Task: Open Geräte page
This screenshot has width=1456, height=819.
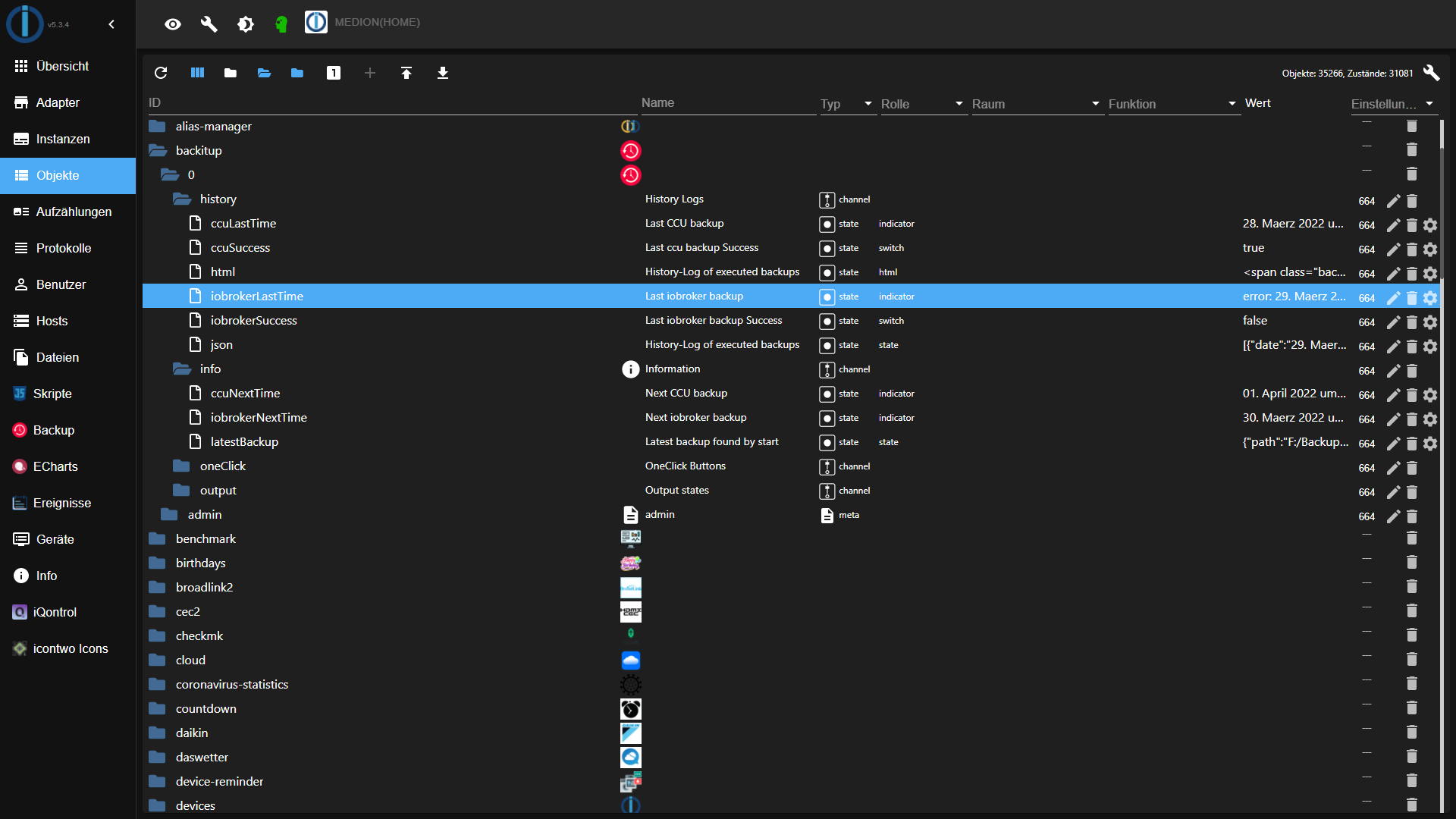Action: click(x=68, y=539)
